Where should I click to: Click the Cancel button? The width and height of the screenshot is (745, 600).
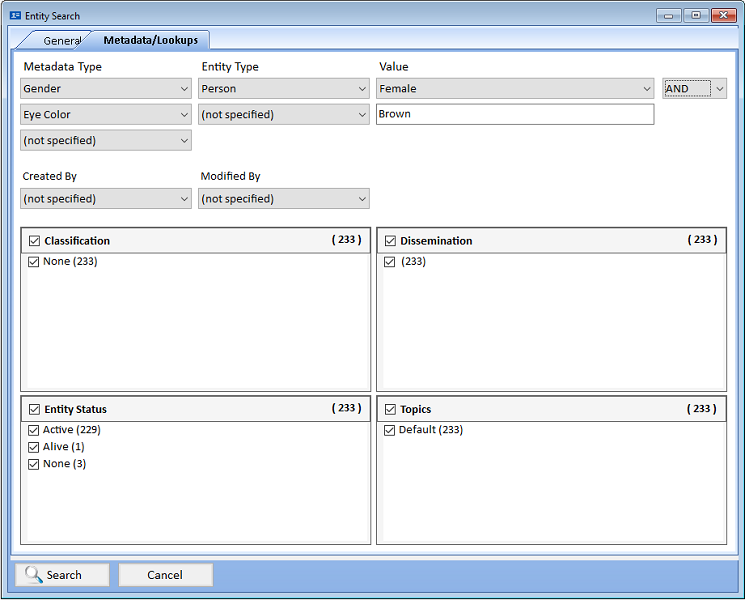click(x=165, y=575)
